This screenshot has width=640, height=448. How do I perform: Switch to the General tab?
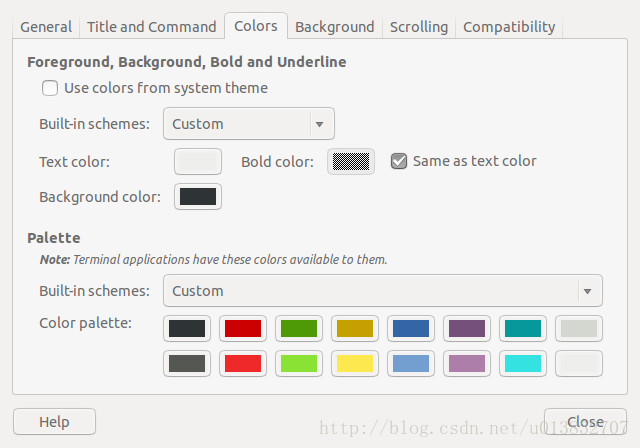click(46, 27)
